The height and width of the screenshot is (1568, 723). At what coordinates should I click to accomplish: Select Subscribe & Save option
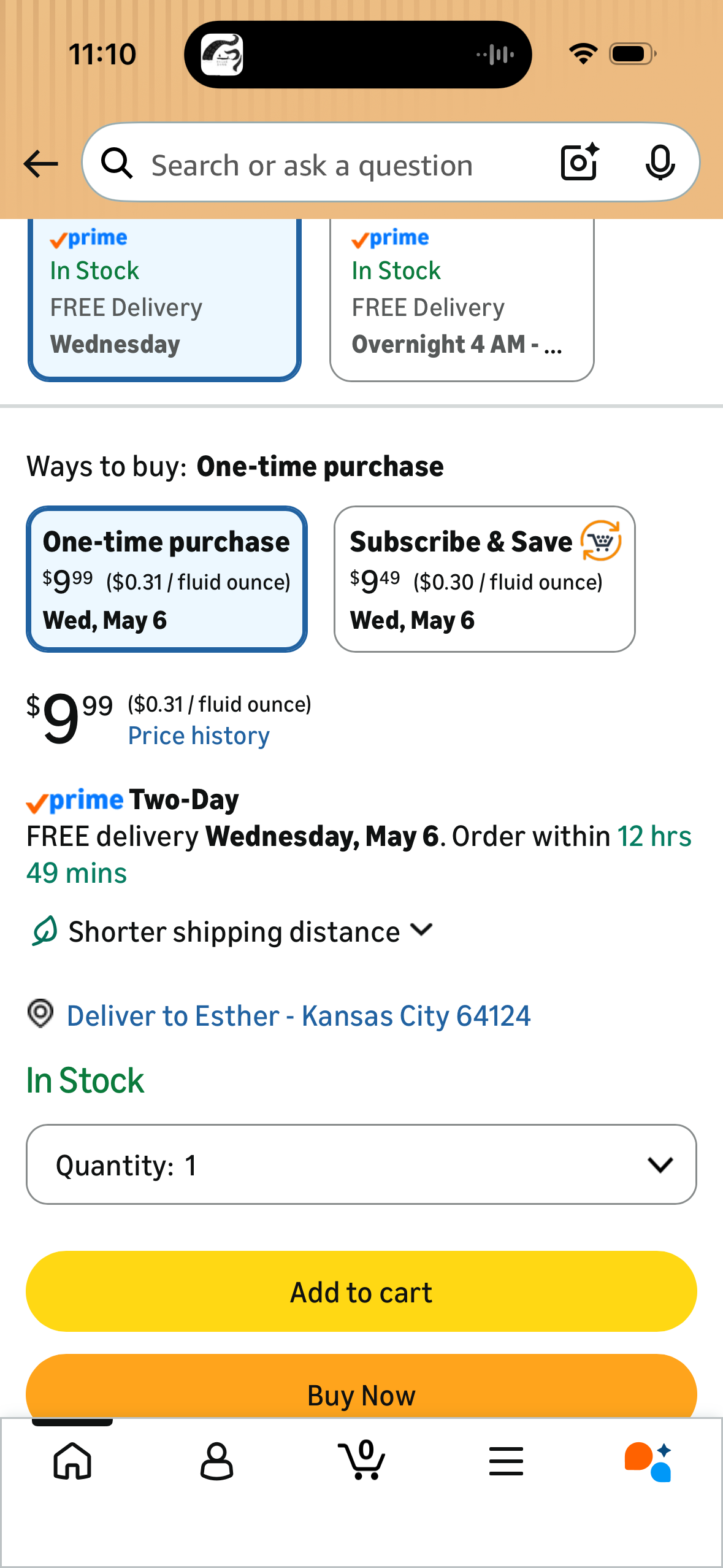(x=484, y=579)
